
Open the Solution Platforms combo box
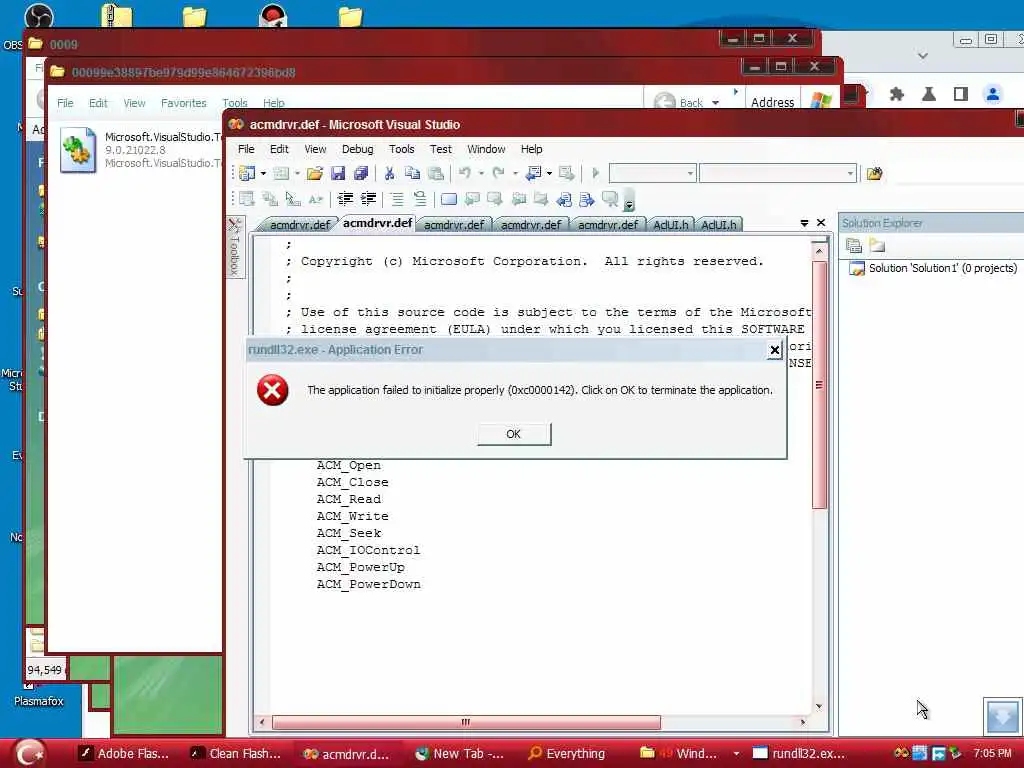click(x=777, y=173)
